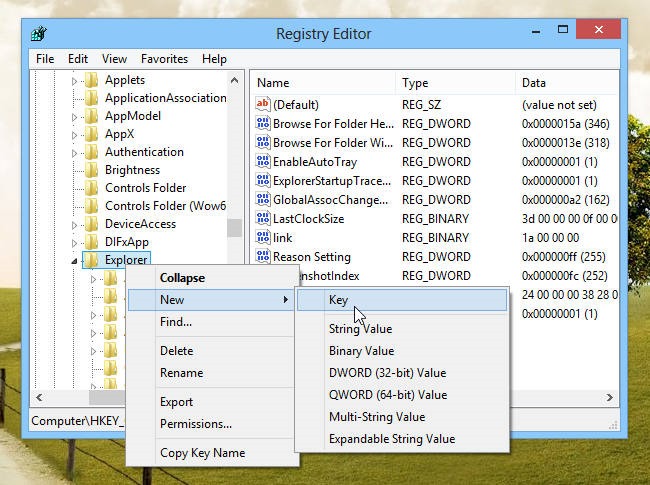Viewport: 650px width, 485px height.
Task: Select Binary Value in the submenu
Action: [x=402, y=351]
